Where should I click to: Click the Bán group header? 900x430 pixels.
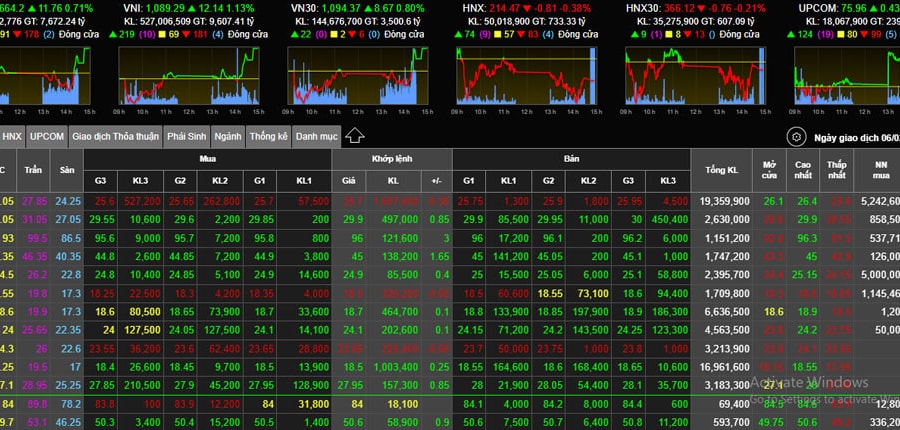click(571, 159)
